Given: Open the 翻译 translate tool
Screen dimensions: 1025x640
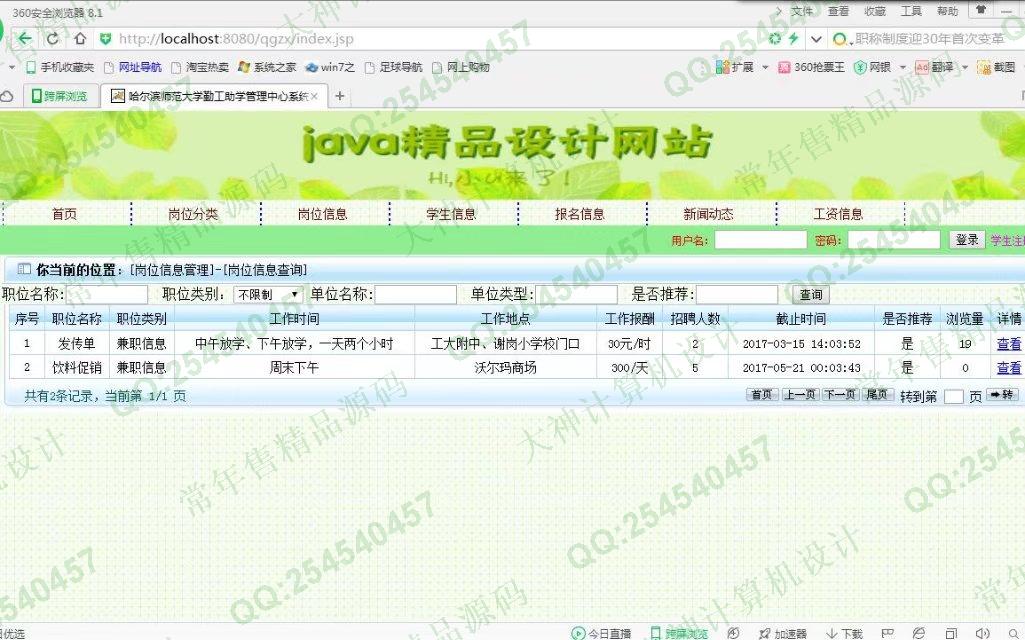Looking at the screenshot, I should coord(934,67).
